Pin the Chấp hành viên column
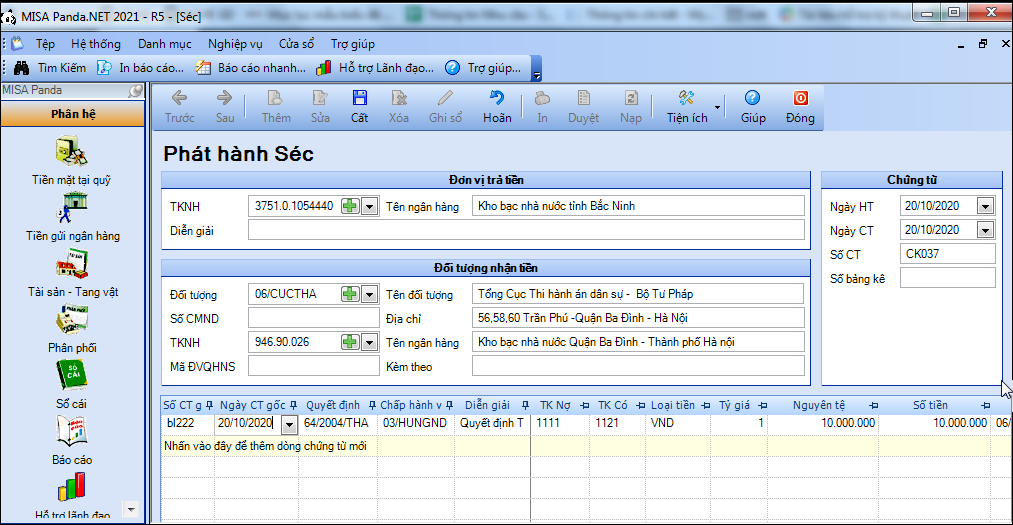 [449, 406]
